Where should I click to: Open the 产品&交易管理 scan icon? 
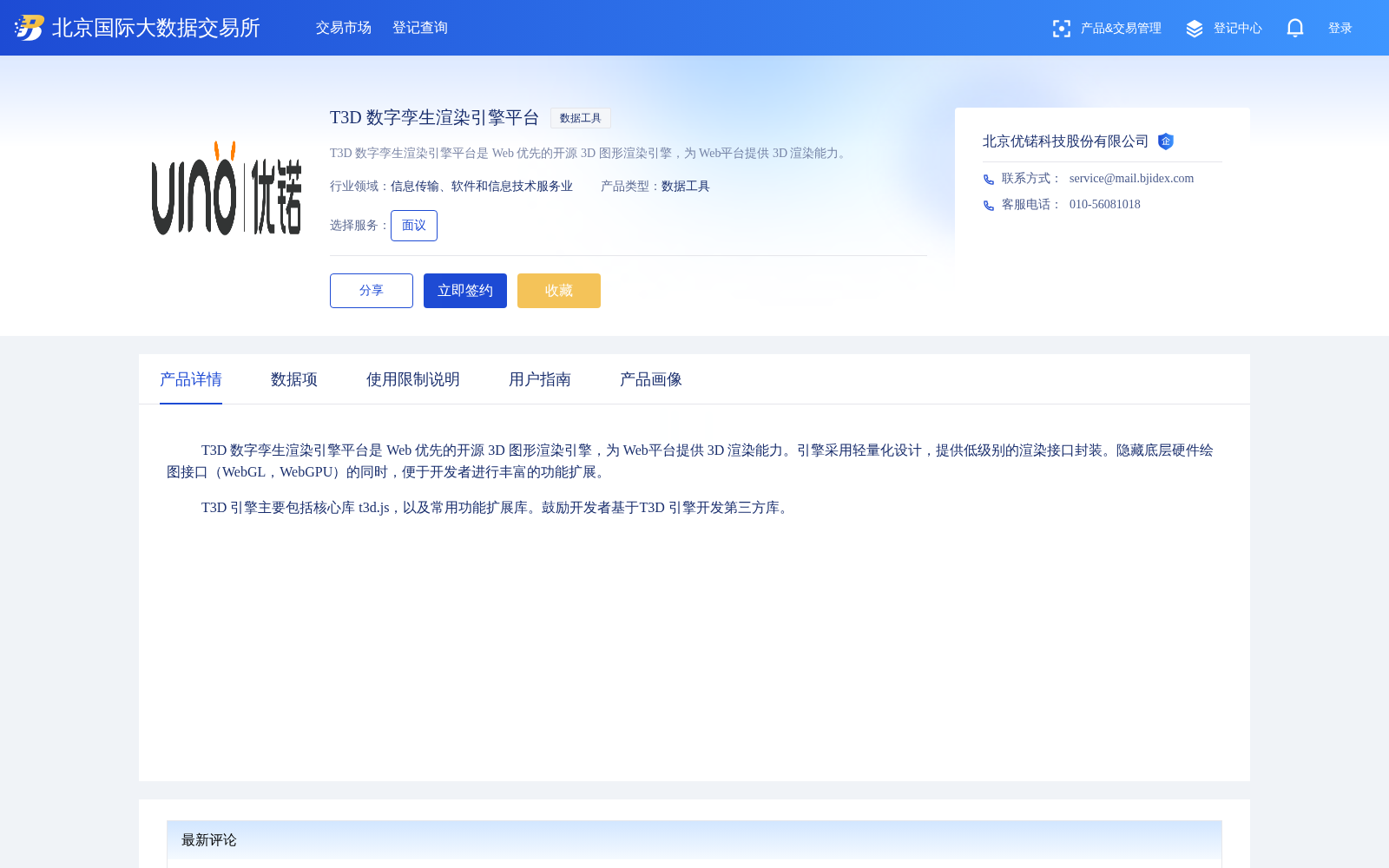click(1061, 29)
